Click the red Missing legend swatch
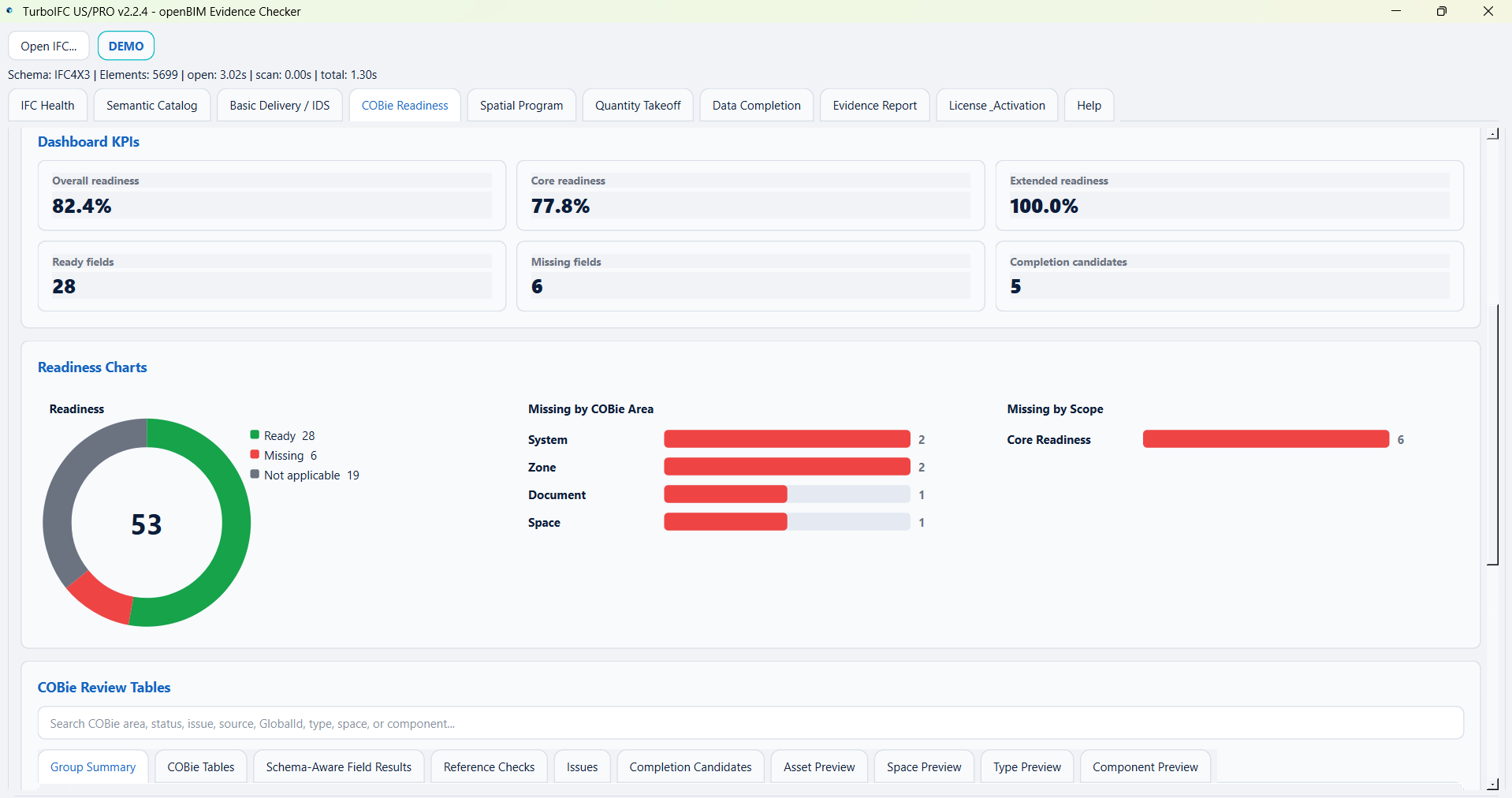Viewport: 1512px width, 798px height. click(x=255, y=454)
